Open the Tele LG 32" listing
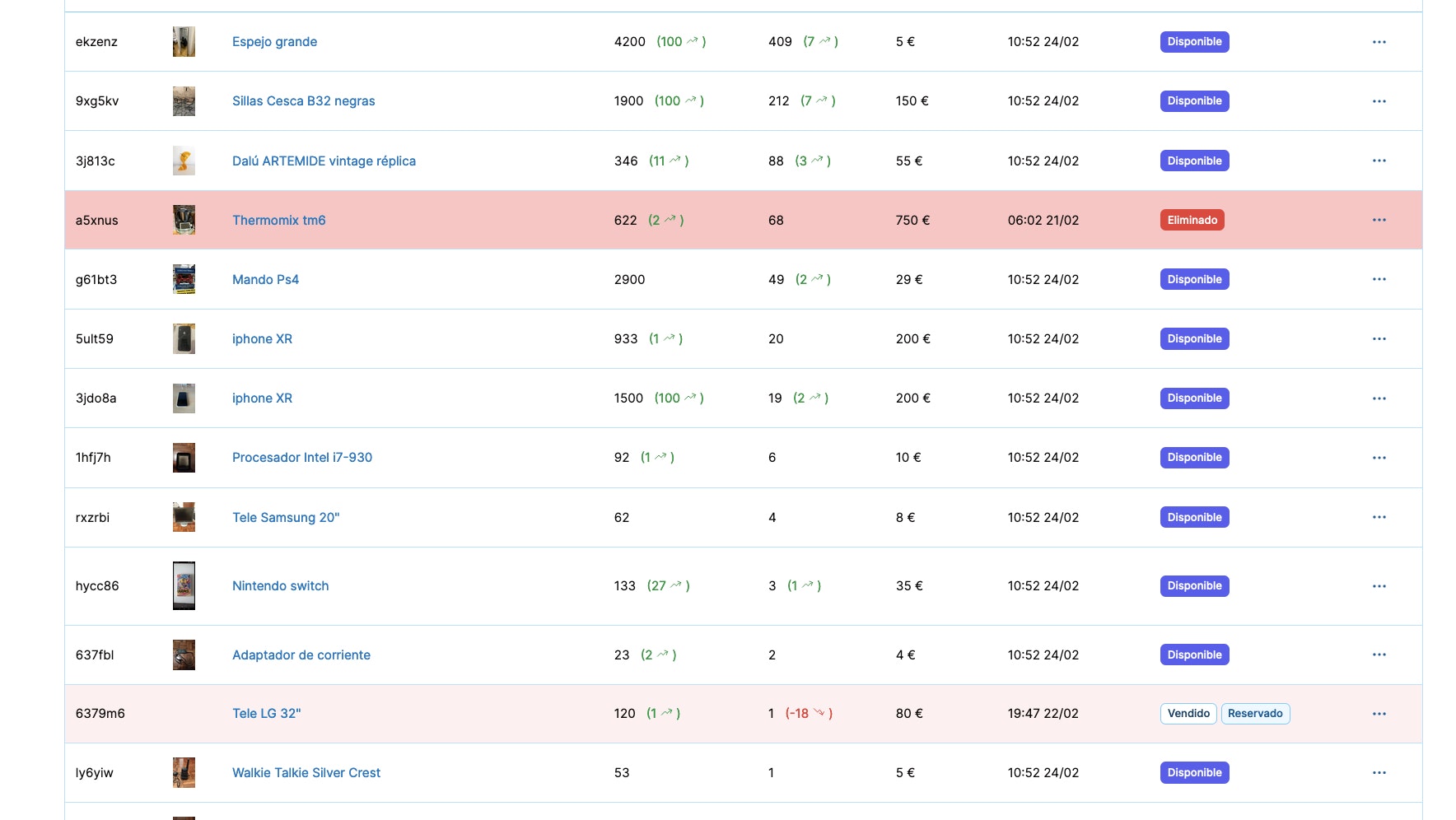The image size is (1456, 820). click(x=266, y=713)
